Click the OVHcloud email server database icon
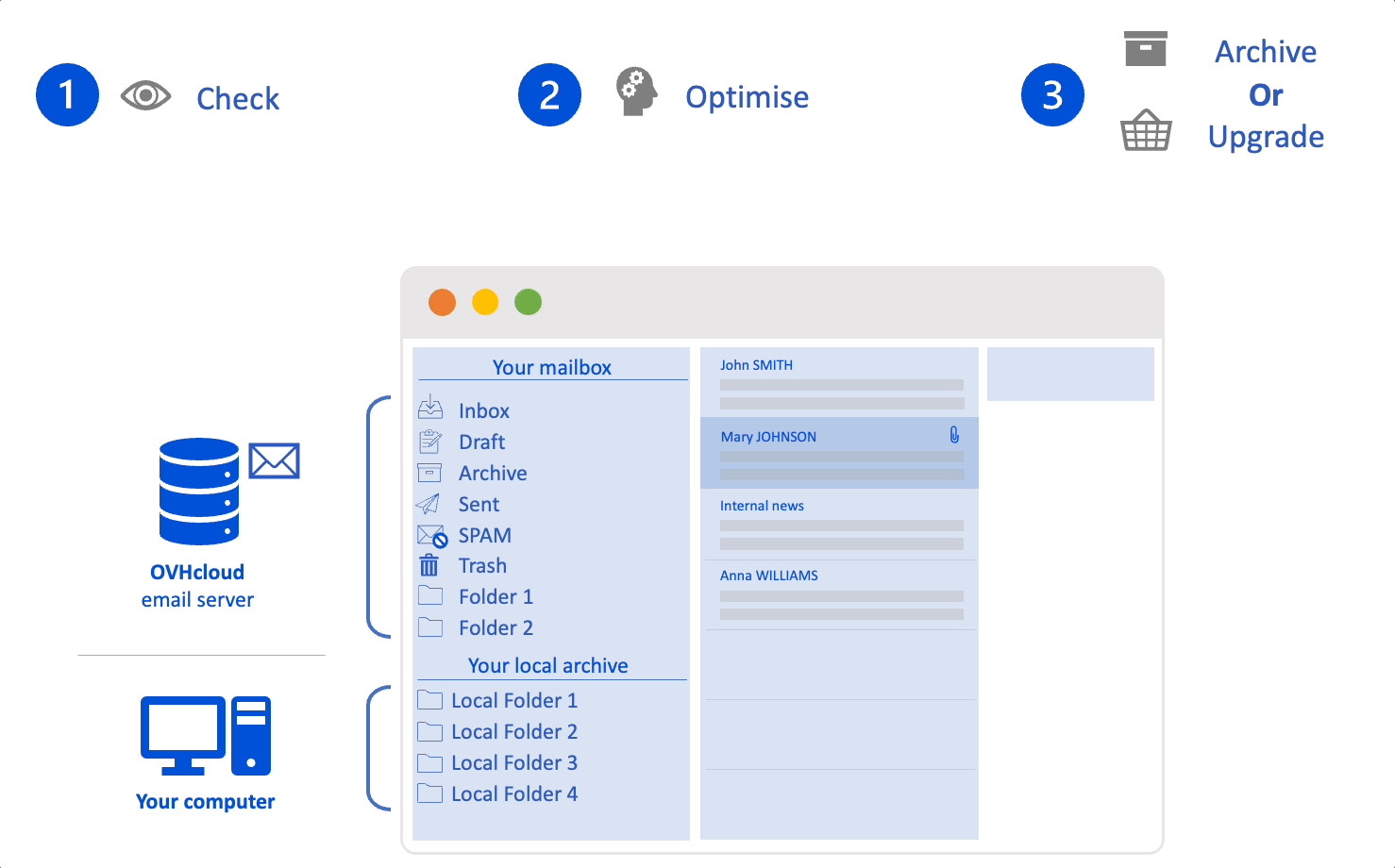The height and width of the screenshot is (868, 1395). point(199,492)
